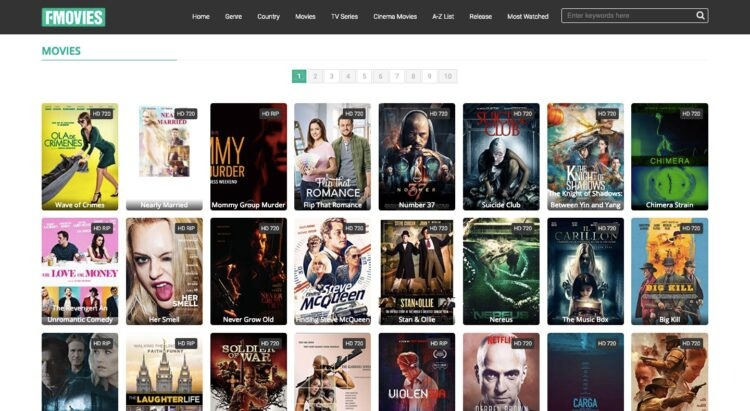The height and width of the screenshot is (411, 750).
Task: Open the Number 37 poster
Action: click(x=417, y=156)
